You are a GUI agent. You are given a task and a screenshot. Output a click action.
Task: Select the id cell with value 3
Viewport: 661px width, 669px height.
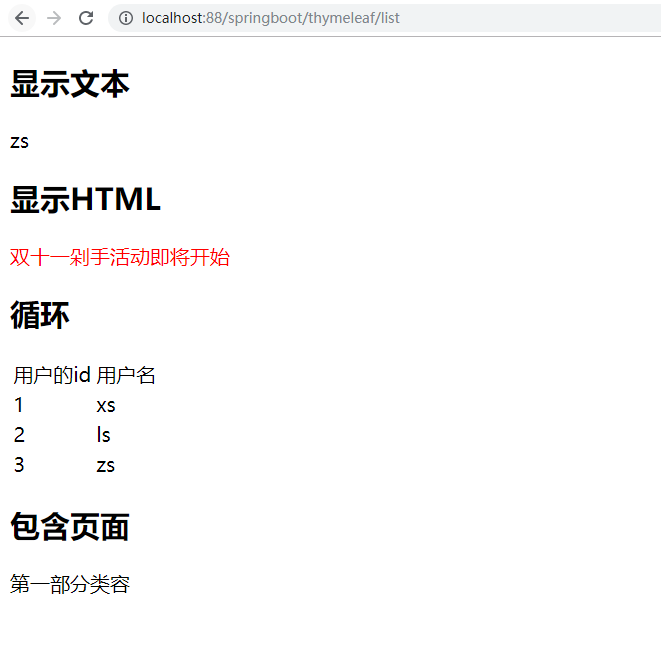[19, 465]
